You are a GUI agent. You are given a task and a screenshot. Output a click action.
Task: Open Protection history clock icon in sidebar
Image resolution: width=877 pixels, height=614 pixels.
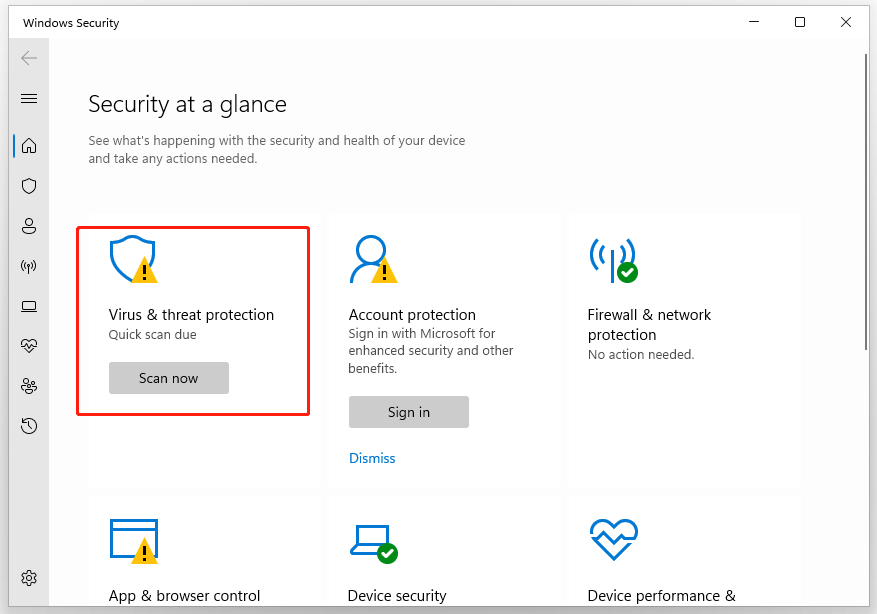pyautogui.click(x=29, y=426)
